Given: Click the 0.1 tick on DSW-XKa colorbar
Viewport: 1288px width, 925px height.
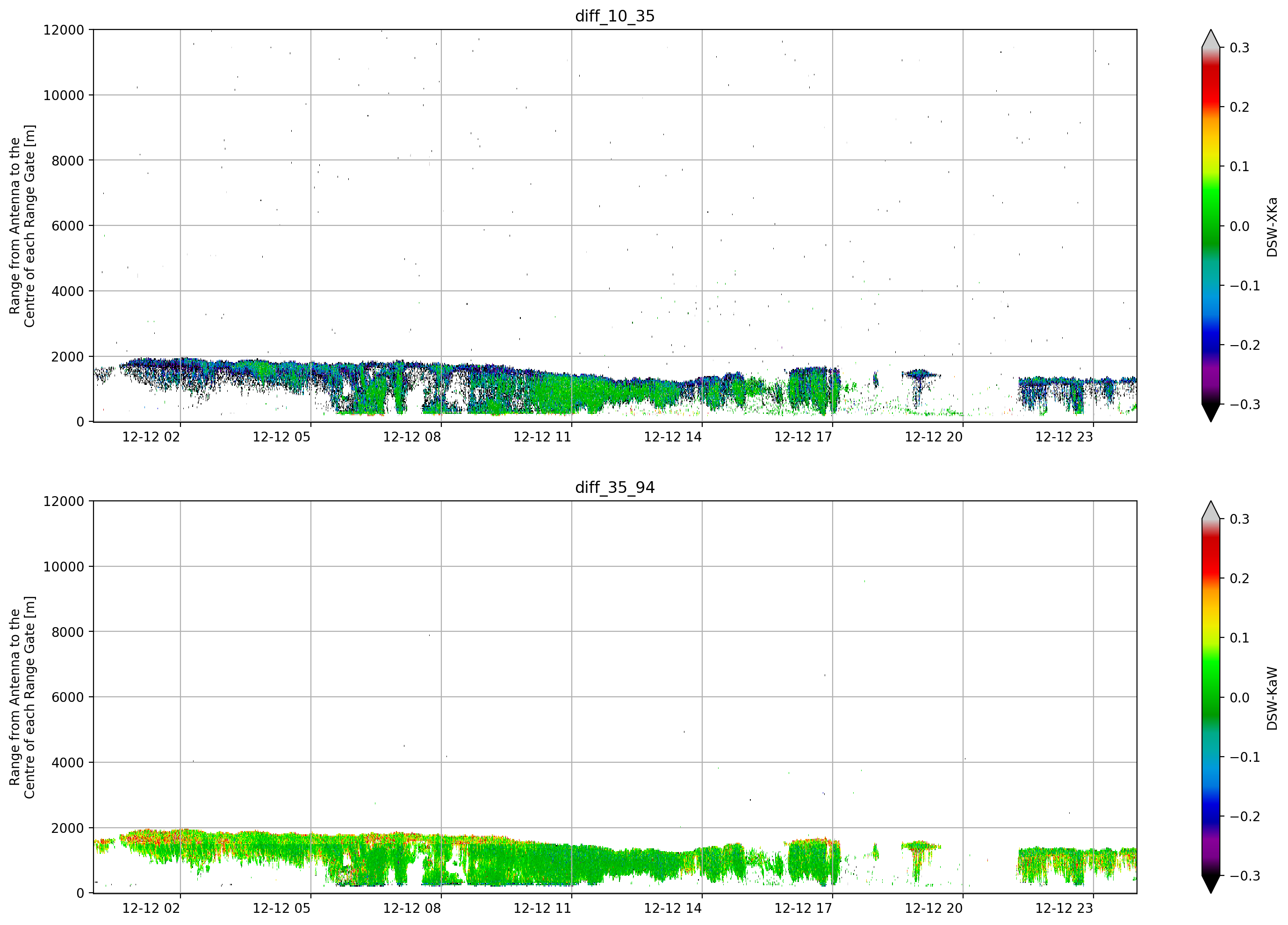Looking at the screenshot, I should tap(1240, 166).
